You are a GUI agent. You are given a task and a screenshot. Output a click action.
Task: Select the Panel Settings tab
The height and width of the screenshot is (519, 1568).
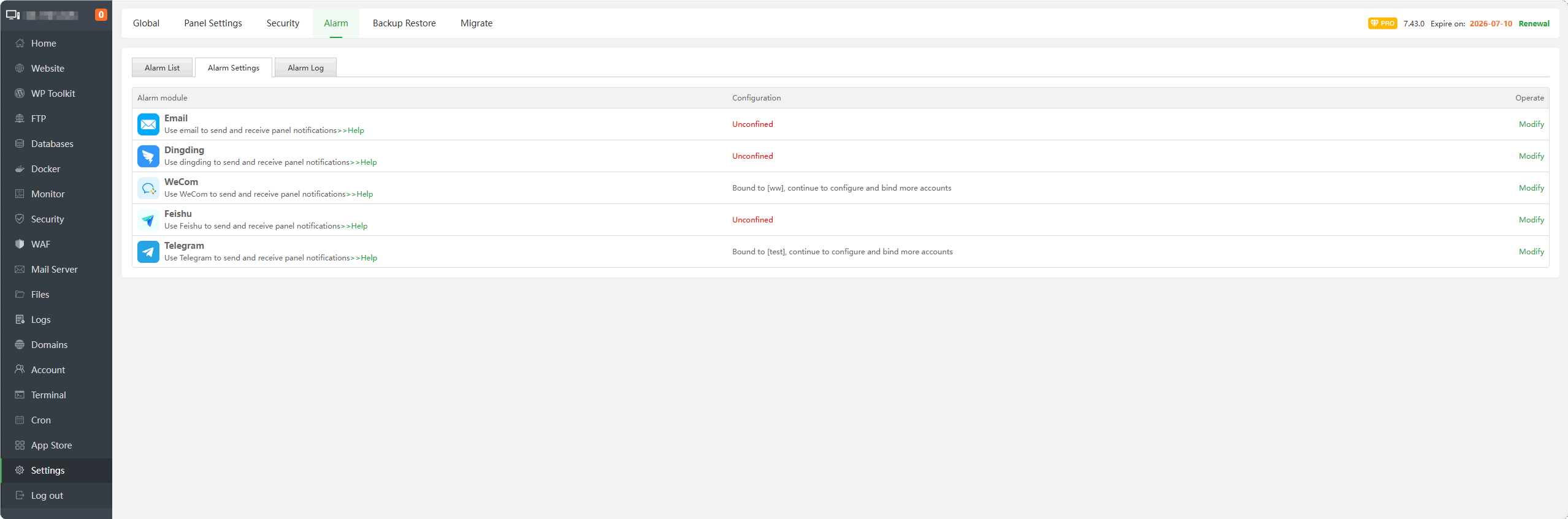[x=213, y=23]
